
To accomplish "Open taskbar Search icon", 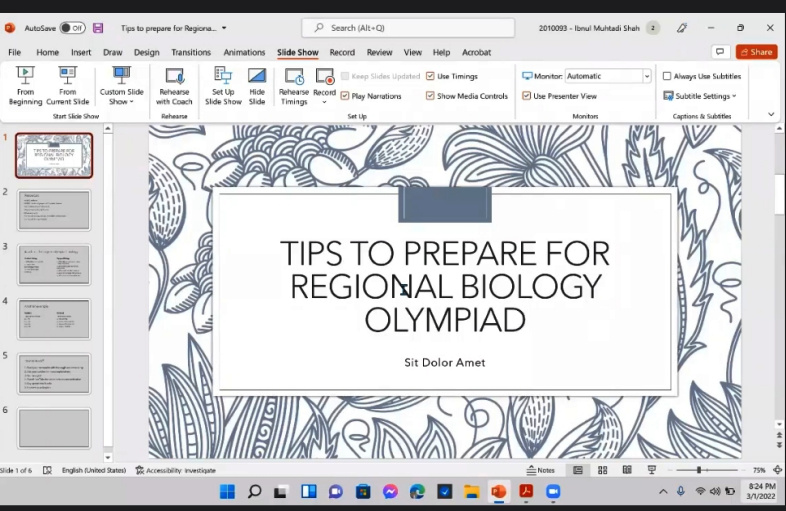I will (x=254, y=491).
